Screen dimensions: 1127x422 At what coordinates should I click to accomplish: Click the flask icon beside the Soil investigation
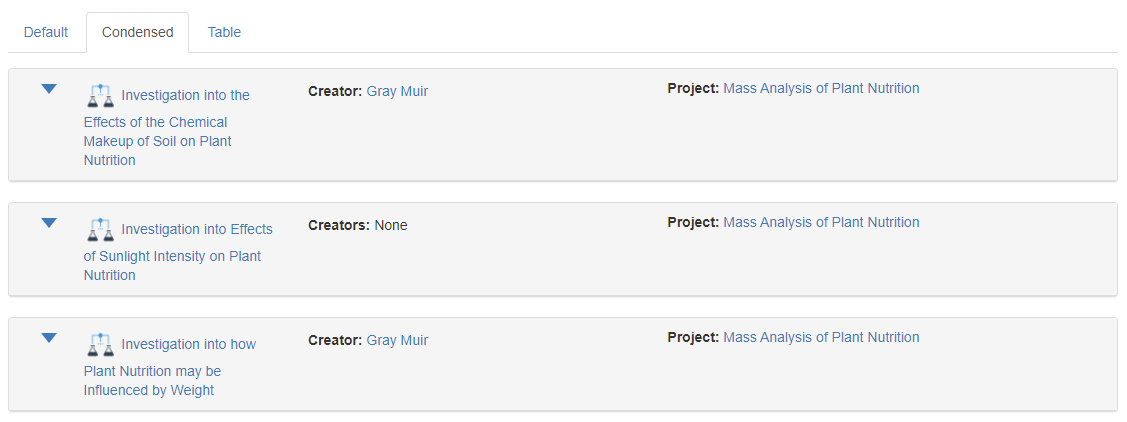coord(100,96)
